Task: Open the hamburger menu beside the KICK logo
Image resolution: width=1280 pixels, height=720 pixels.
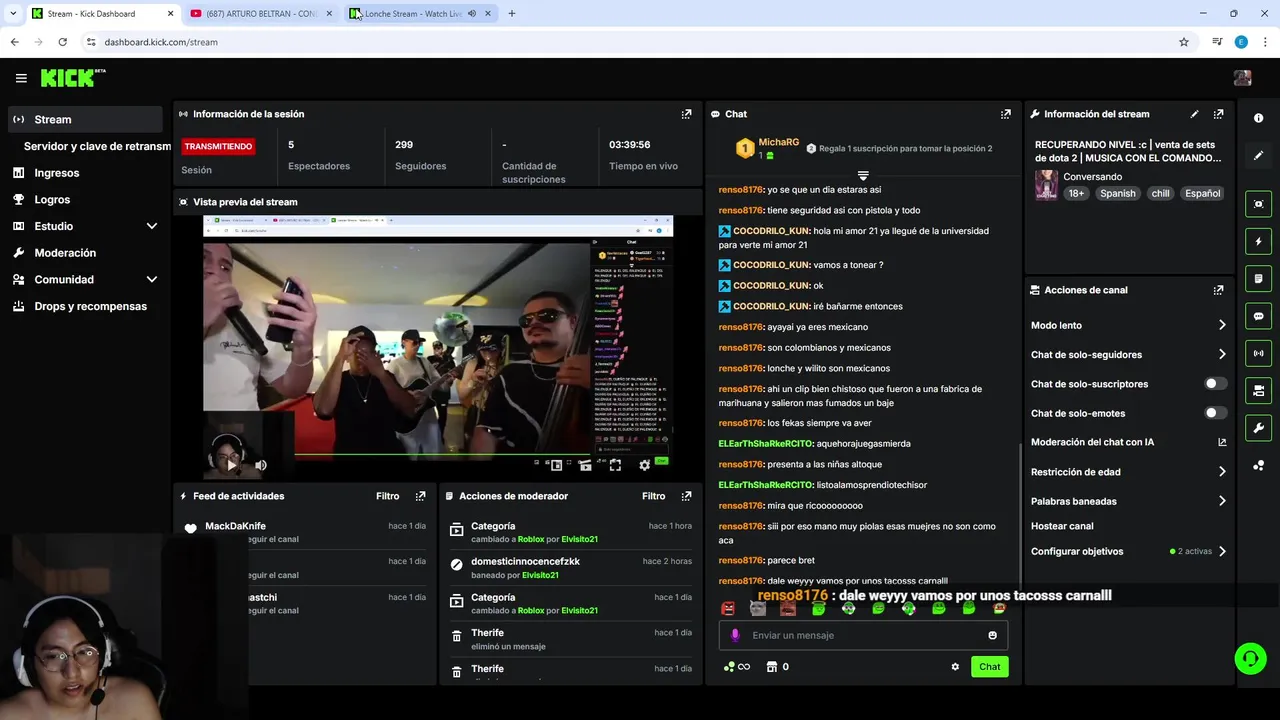Action: click(21, 78)
